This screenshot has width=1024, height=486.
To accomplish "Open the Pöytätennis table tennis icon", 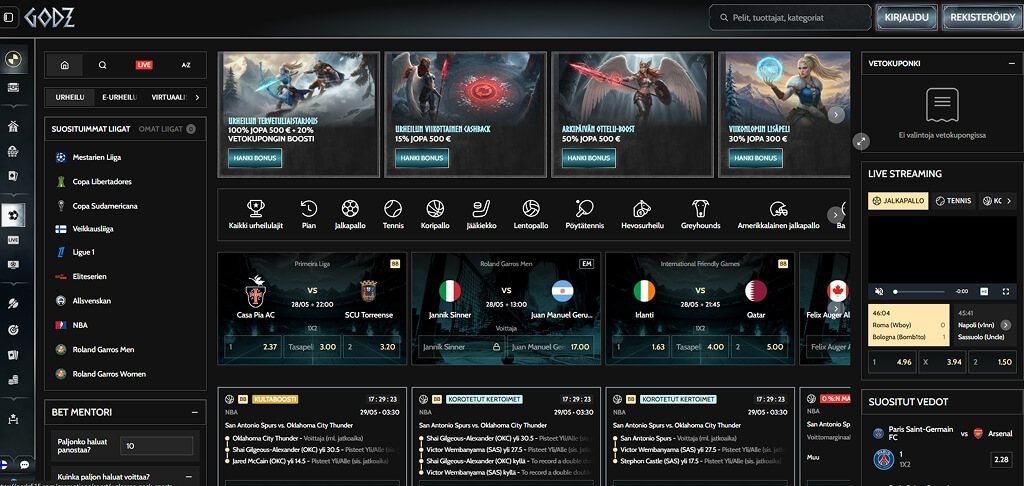I will (x=584, y=209).
